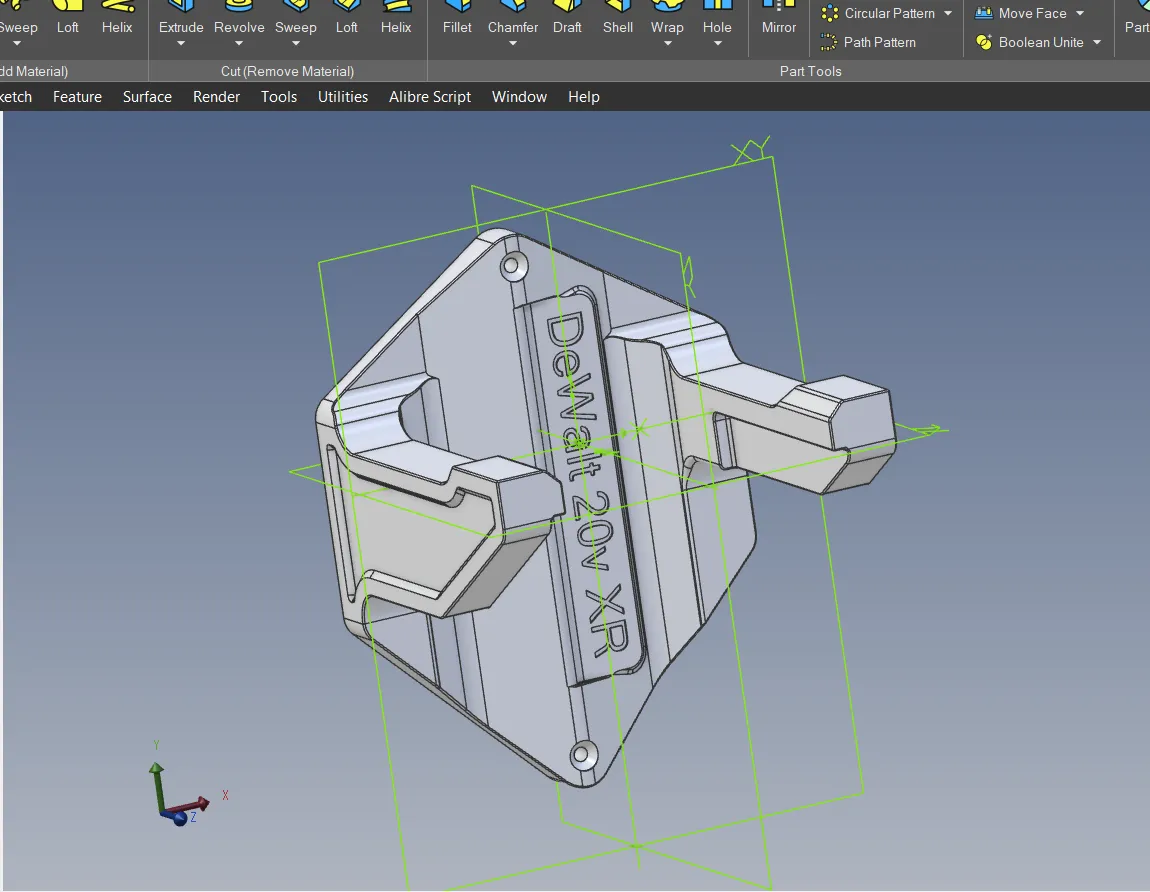
Task: Open the Alibre Script menu
Action: (x=430, y=97)
